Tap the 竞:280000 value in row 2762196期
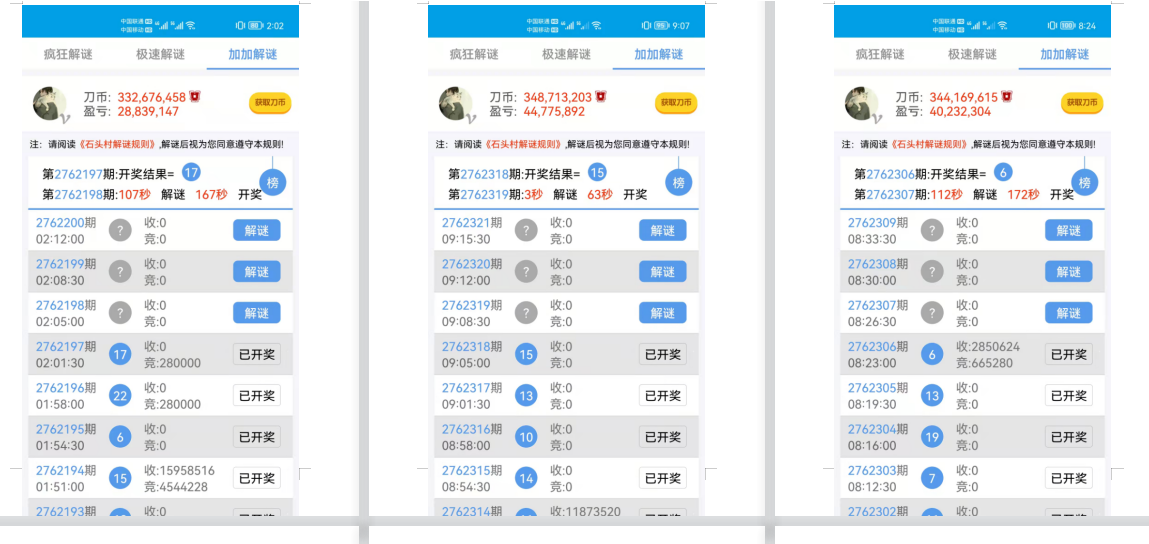This screenshot has height=544, width=1149. pyautogui.click(x=173, y=405)
